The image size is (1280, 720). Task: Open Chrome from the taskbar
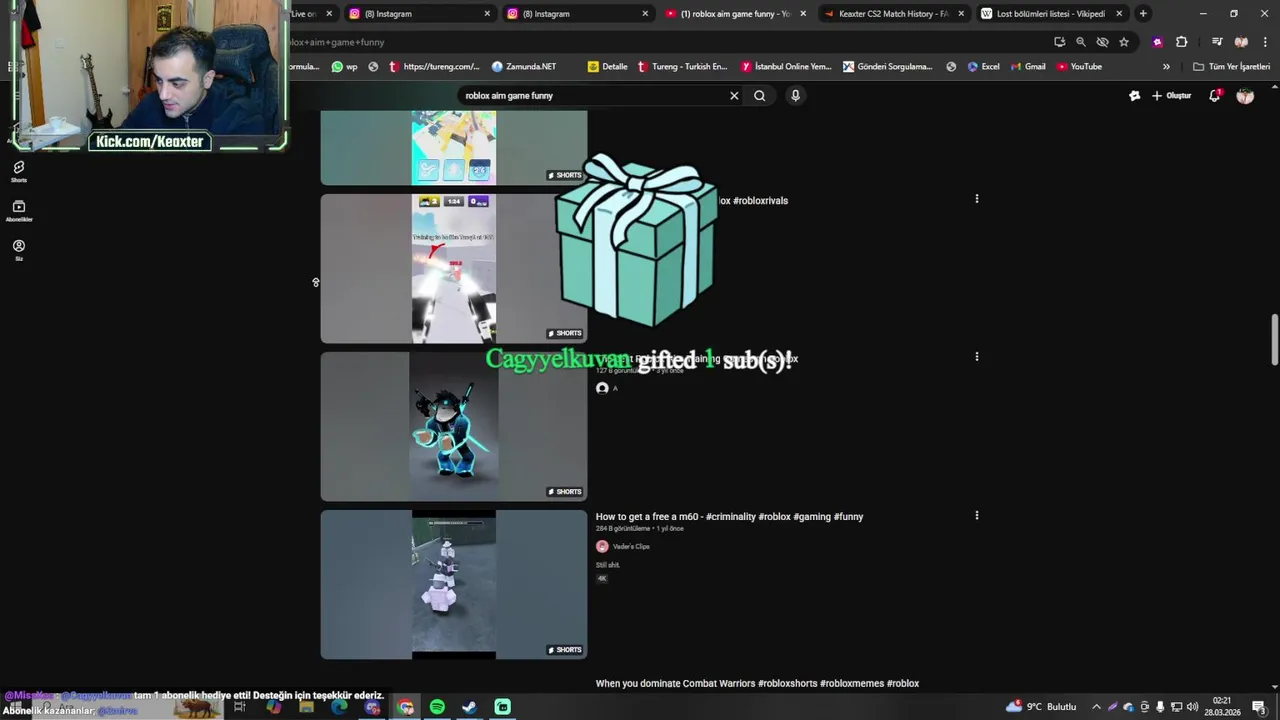coord(405,707)
